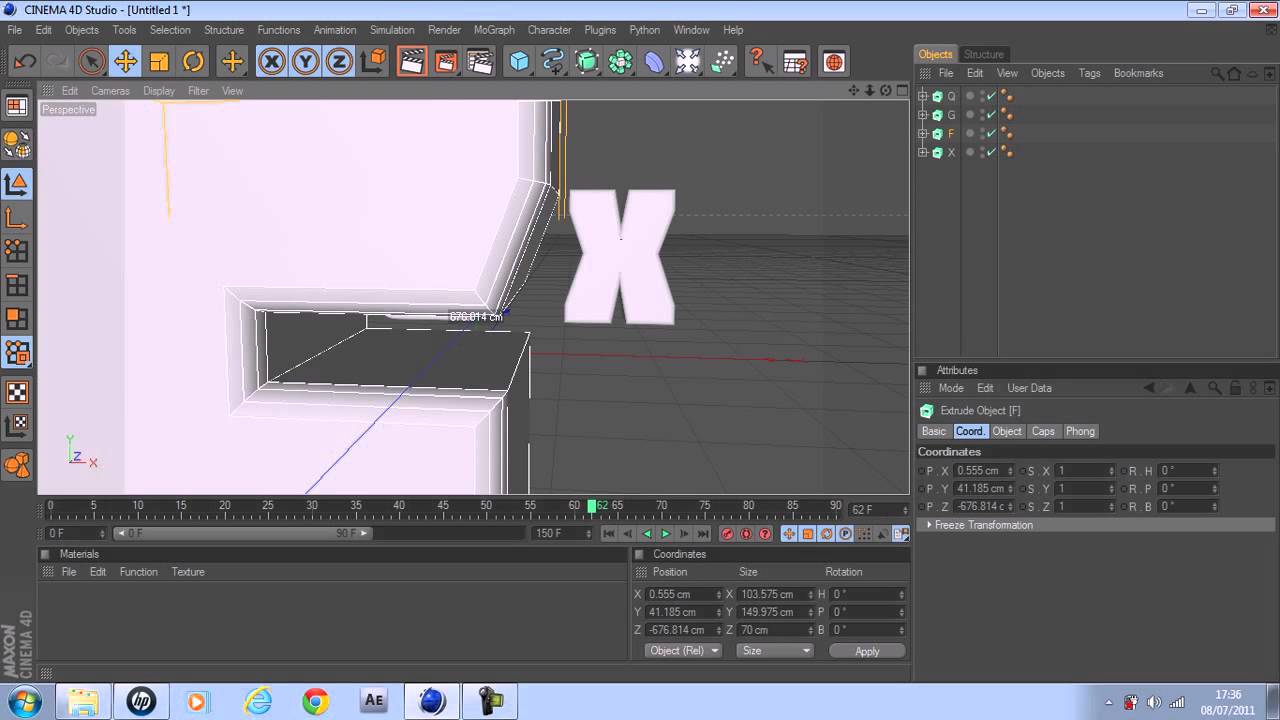Image resolution: width=1280 pixels, height=720 pixels.
Task: Open the Simulation menu
Action: [x=392, y=30]
